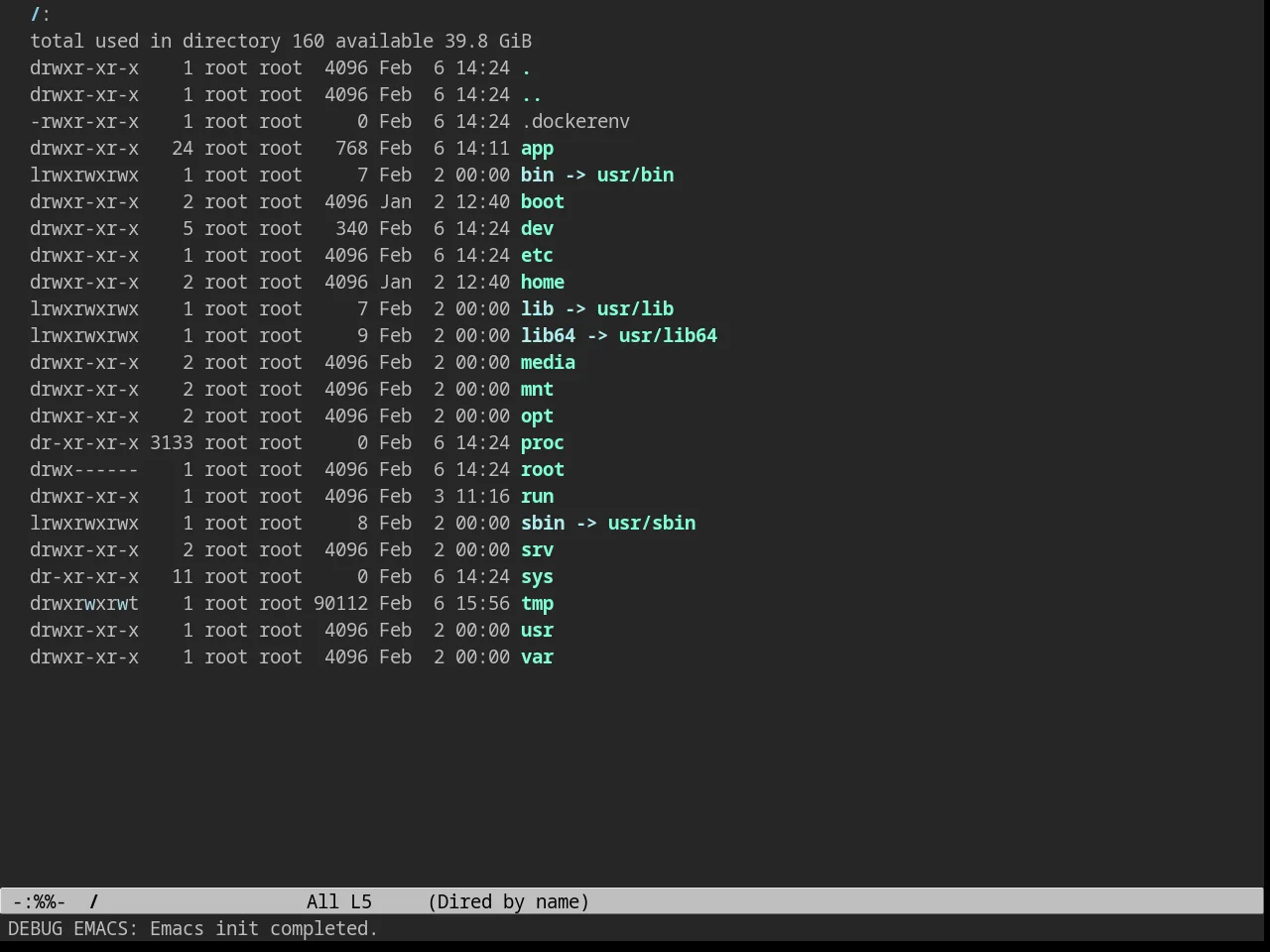Open the home directory
The image size is (1270, 952).
click(x=543, y=283)
